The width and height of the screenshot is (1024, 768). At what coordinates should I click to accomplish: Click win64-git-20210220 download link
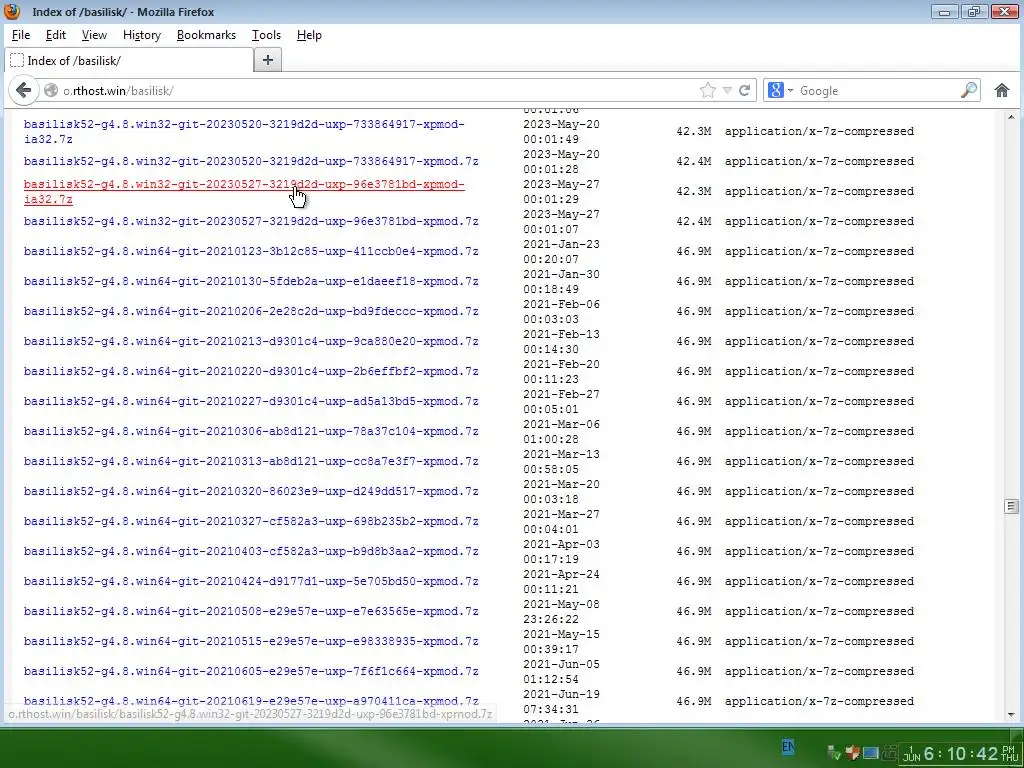click(x=251, y=372)
